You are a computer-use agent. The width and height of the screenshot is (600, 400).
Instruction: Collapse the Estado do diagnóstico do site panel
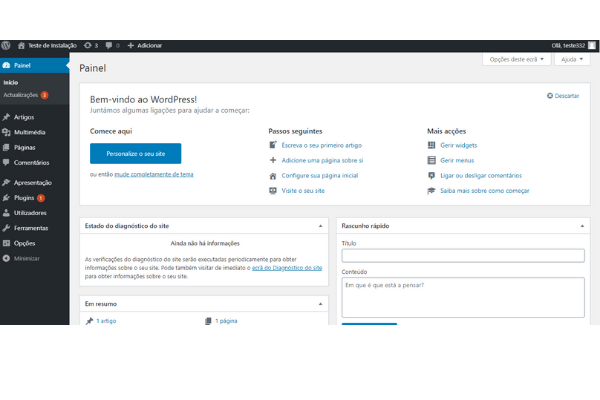click(320, 226)
